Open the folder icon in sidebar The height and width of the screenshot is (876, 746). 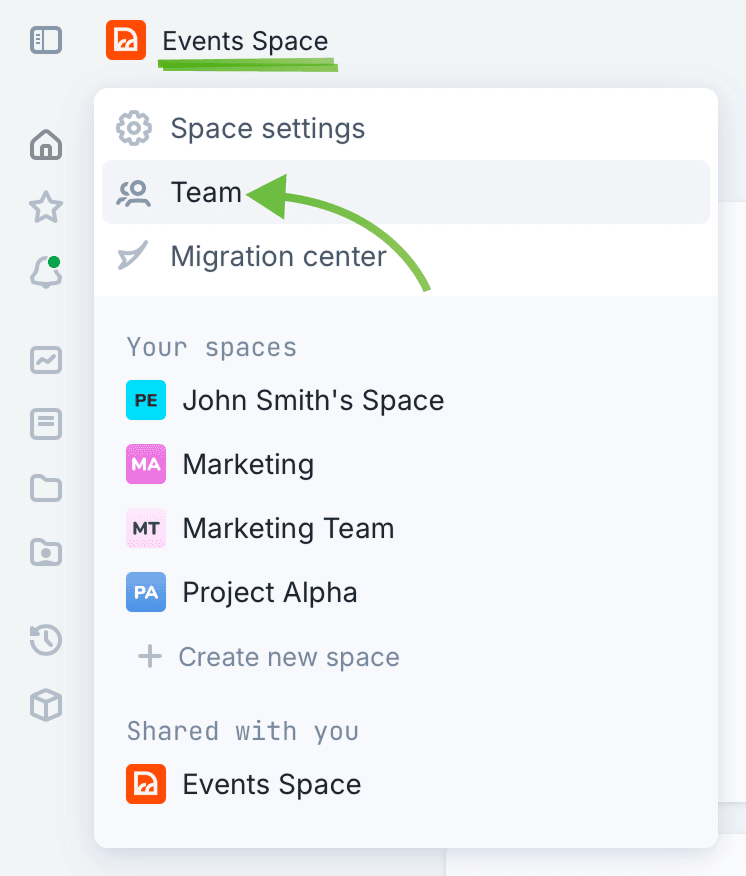(x=46, y=488)
